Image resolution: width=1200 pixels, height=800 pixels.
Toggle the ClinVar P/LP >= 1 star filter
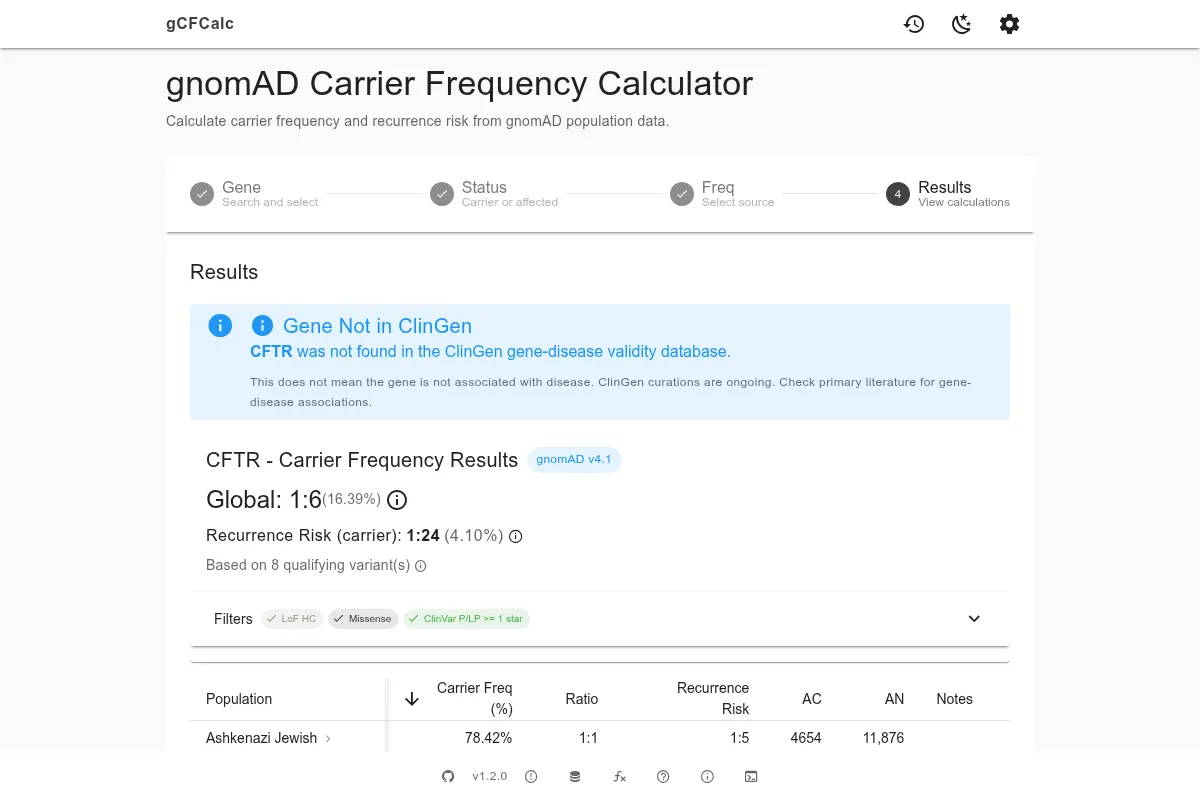[466, 618]
